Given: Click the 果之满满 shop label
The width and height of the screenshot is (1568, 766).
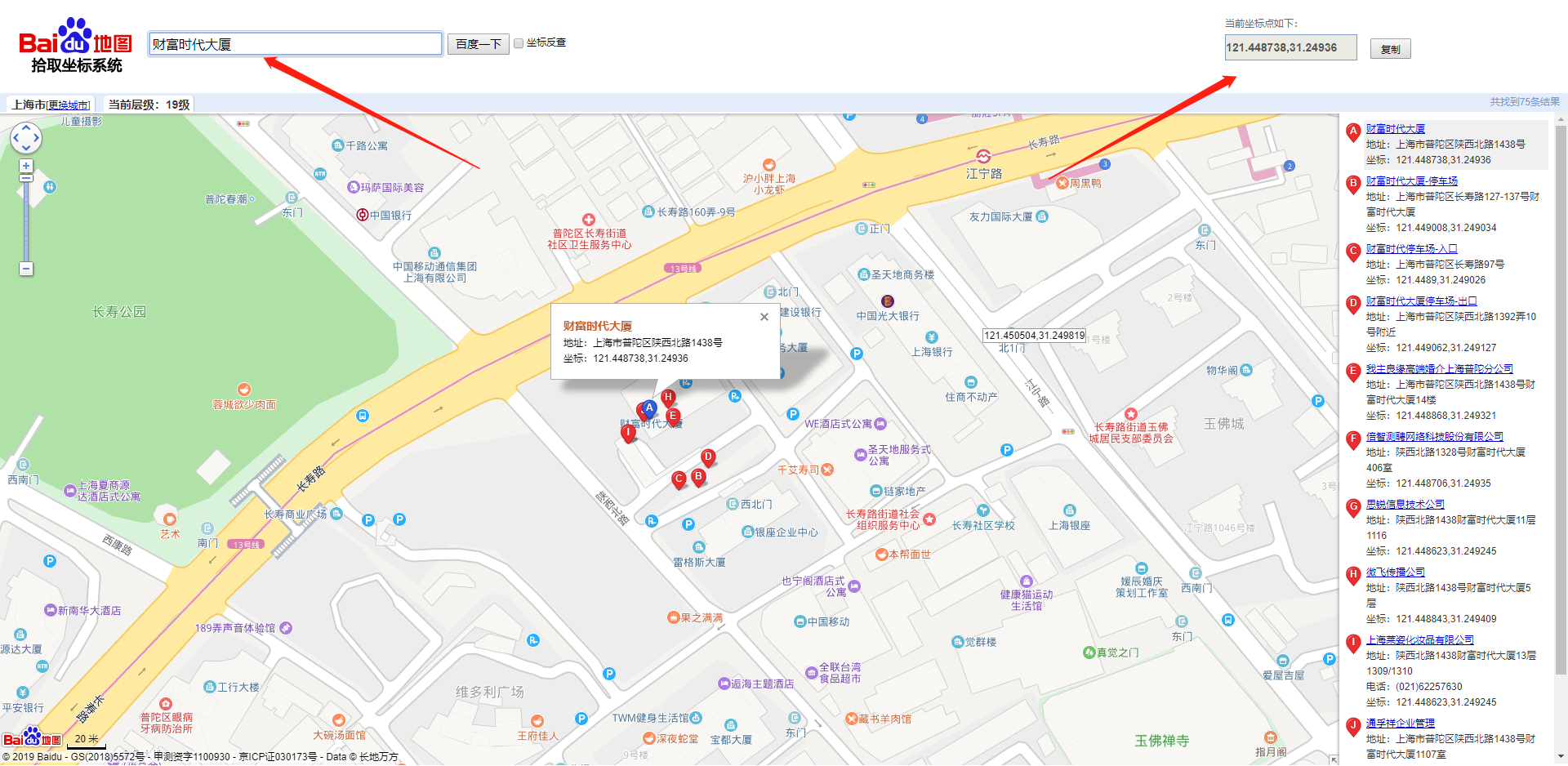Looking at the screenshot, I should pyautogui.click(x=702, y=617).
